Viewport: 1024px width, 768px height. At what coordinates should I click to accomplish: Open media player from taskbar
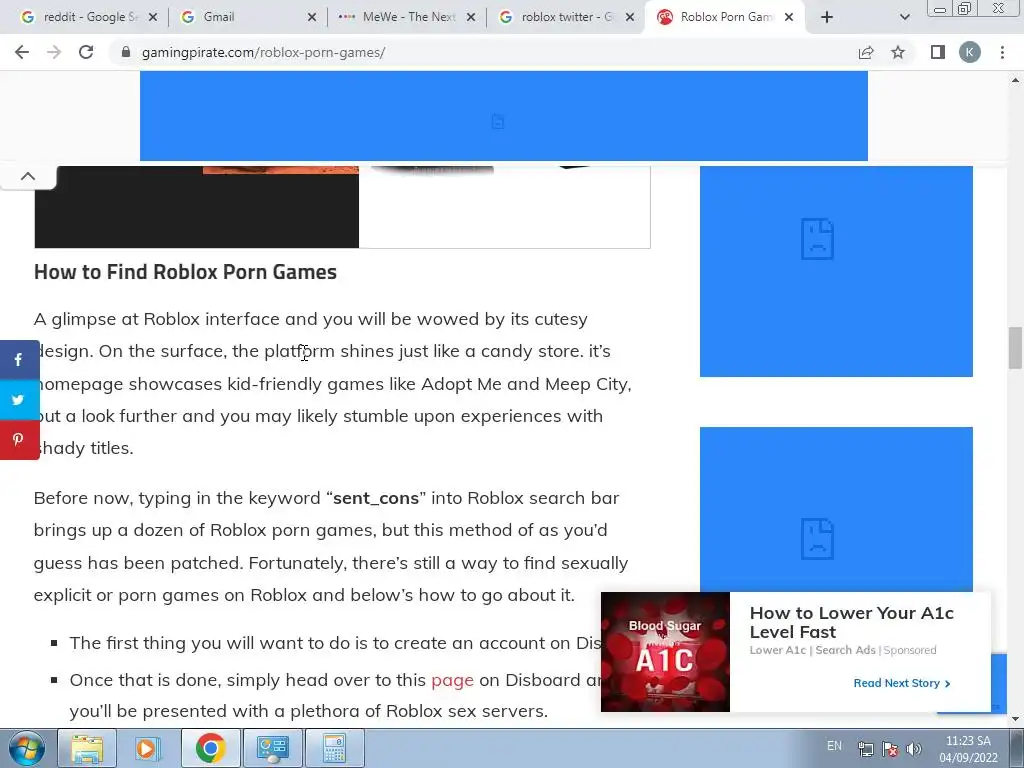point(148,748)
